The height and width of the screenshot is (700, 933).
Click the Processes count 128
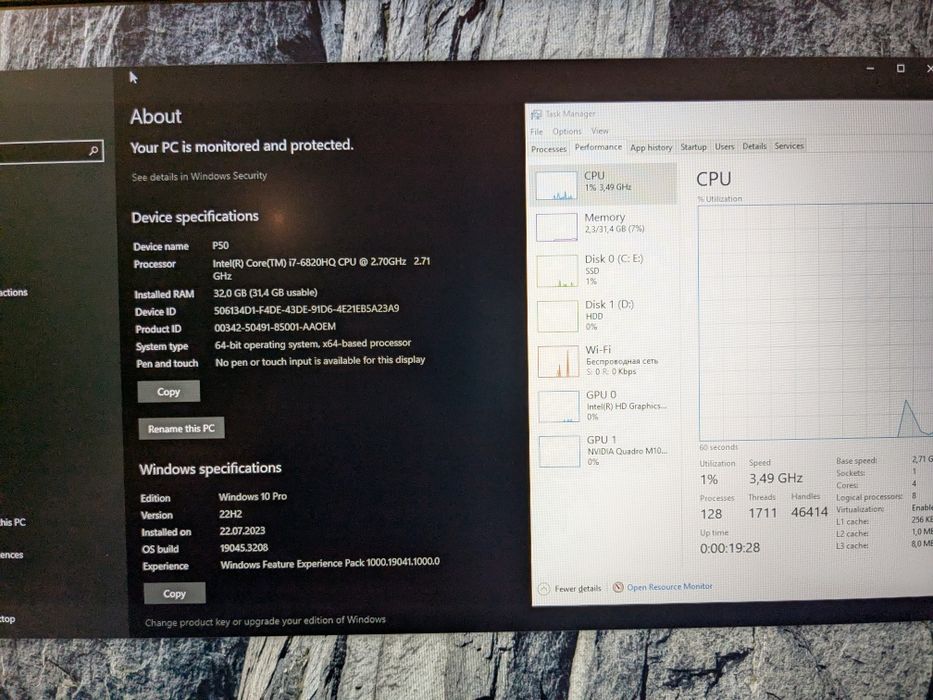pos(711,514)
